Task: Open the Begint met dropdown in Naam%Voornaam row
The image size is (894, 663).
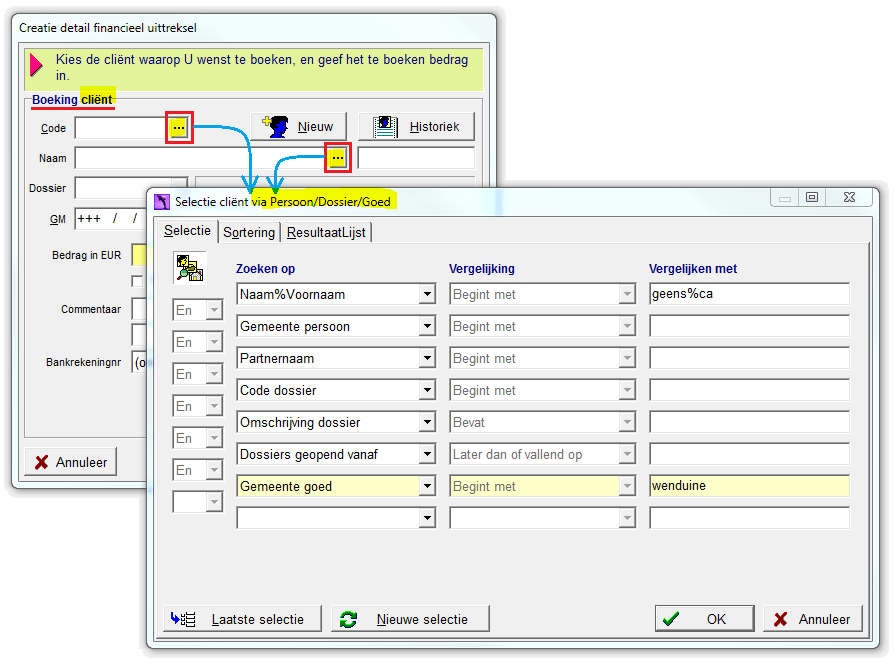Action: pos(627,294)
